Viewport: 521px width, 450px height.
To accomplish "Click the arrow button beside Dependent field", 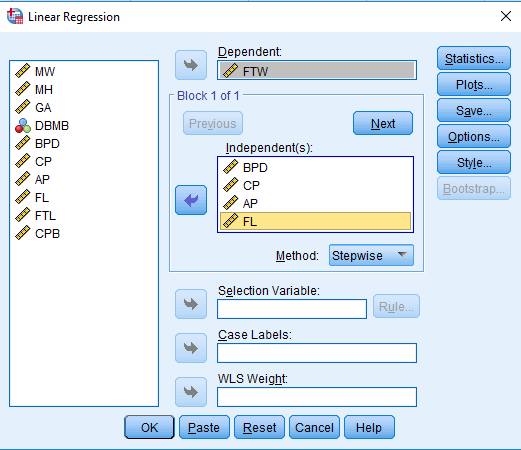I will 191,65.
